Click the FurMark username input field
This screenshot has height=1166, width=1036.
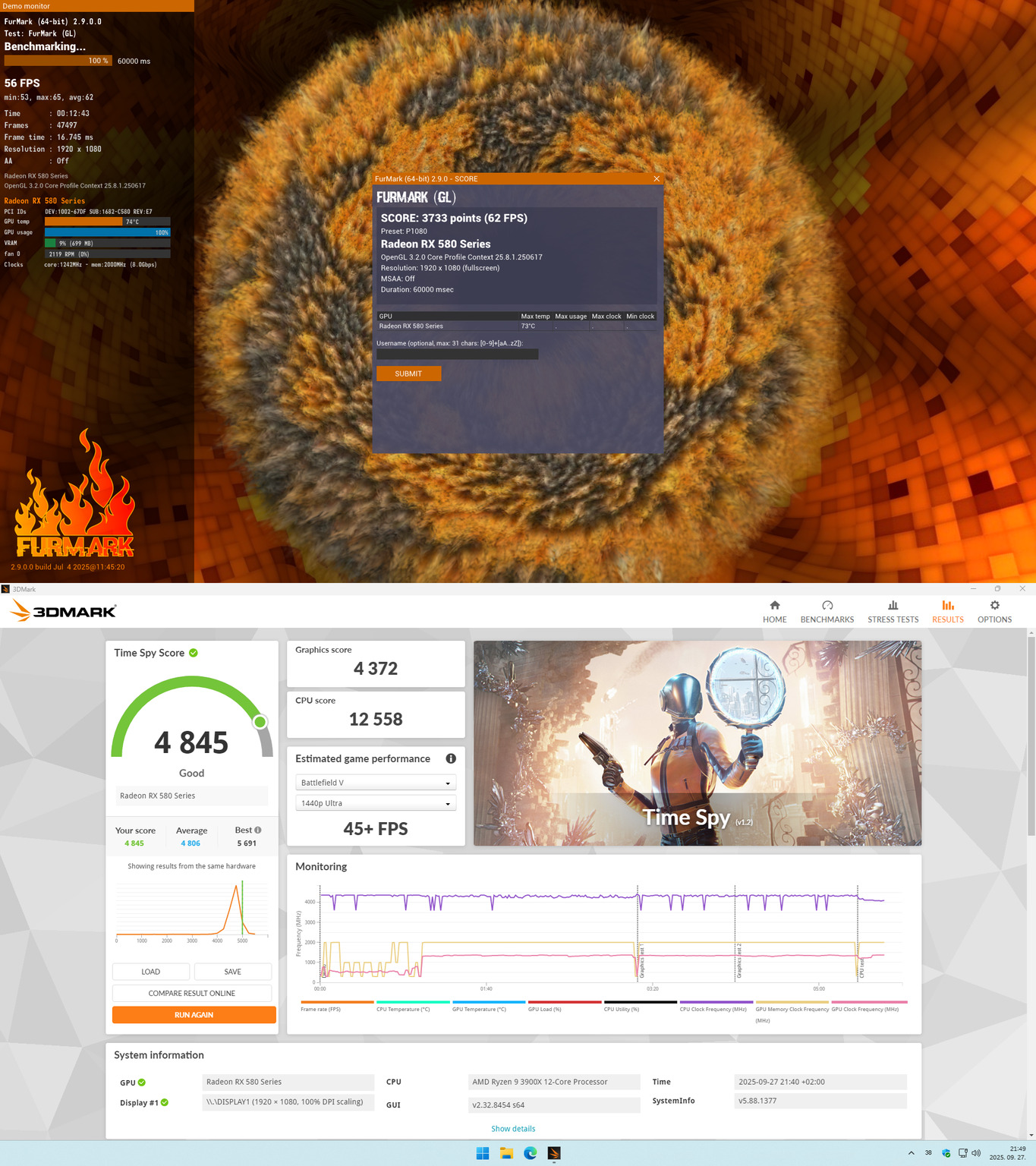(457, 354)
